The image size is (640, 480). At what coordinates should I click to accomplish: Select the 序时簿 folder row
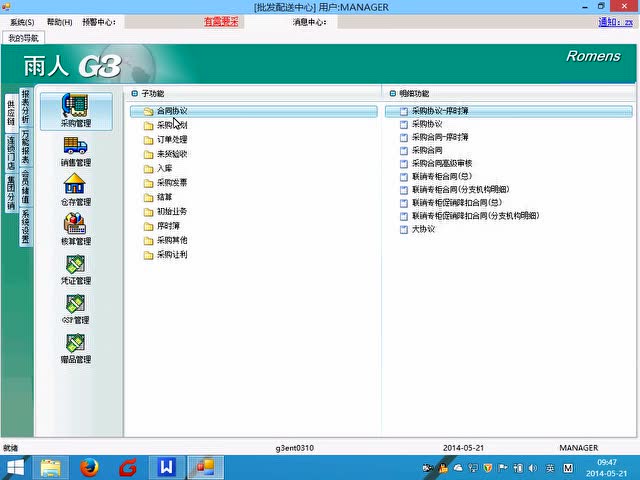253,226
